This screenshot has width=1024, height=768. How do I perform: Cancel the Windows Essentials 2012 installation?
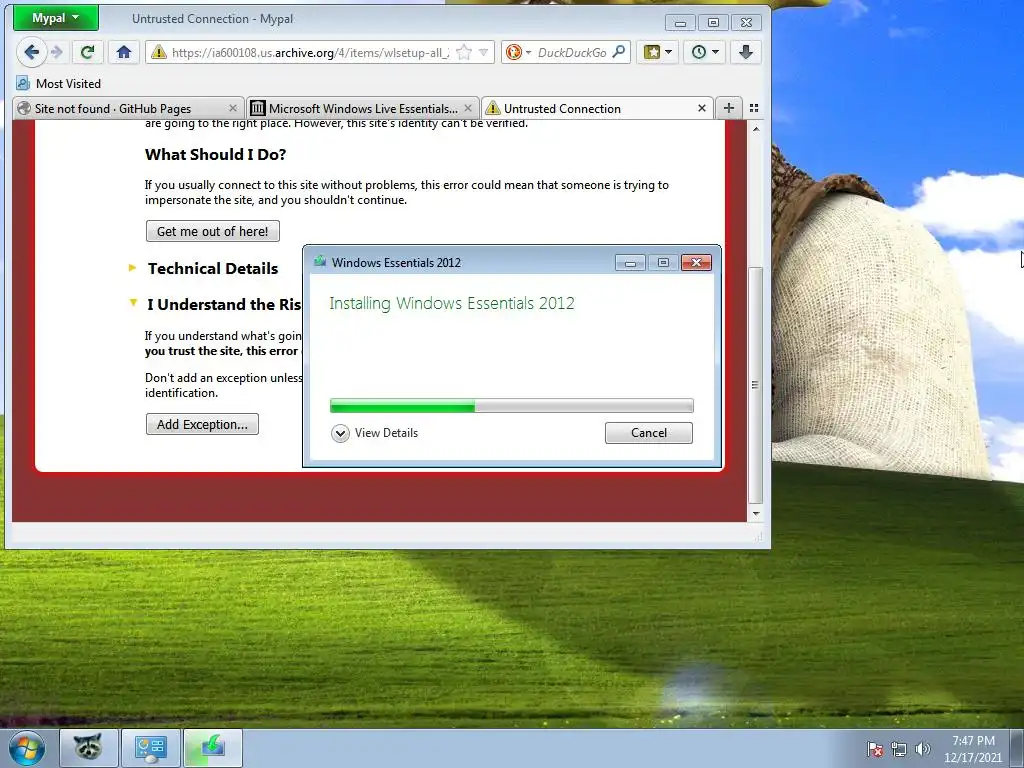click(x=648, y=433)
